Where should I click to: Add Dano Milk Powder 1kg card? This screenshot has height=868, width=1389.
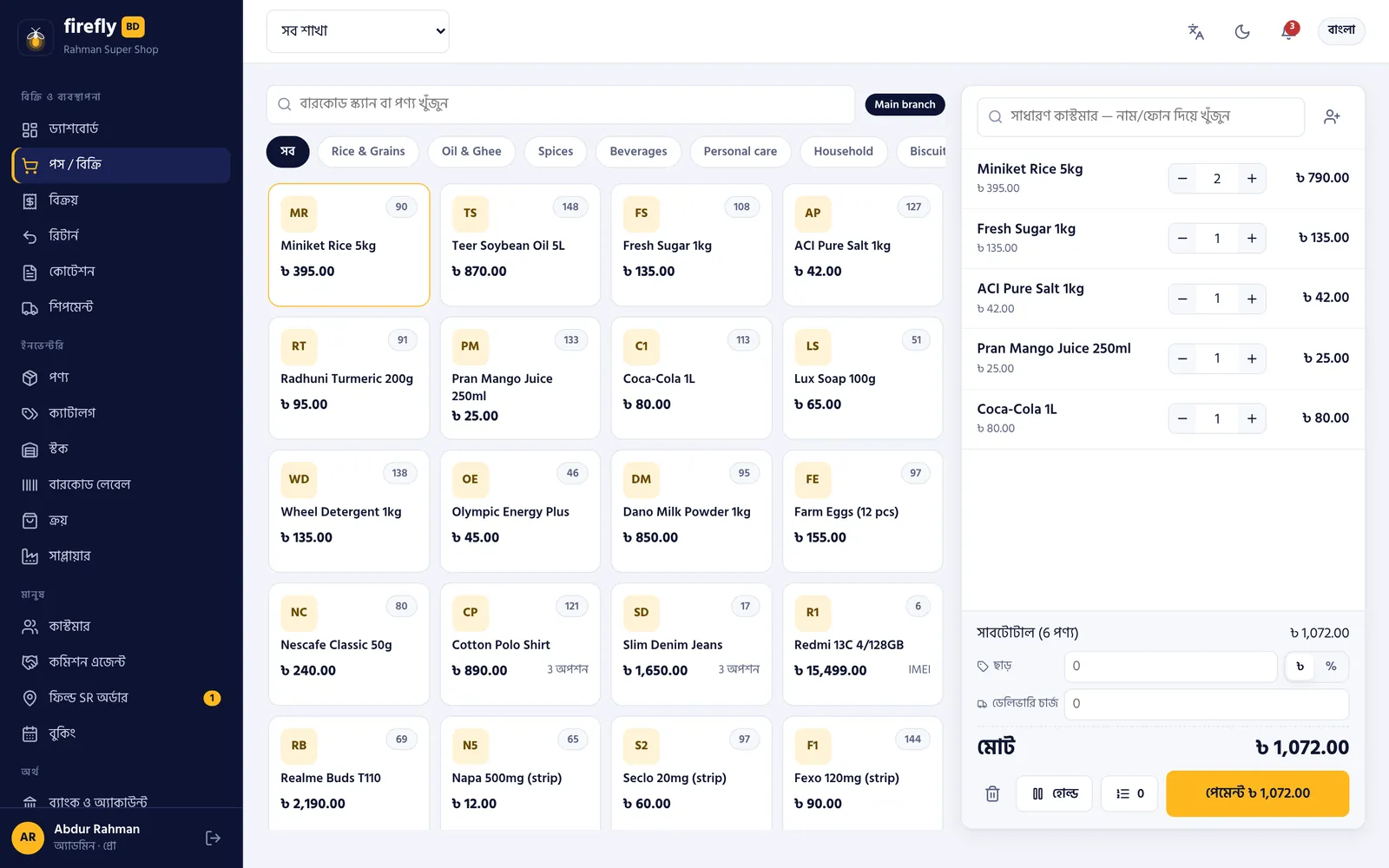(691, 511)
